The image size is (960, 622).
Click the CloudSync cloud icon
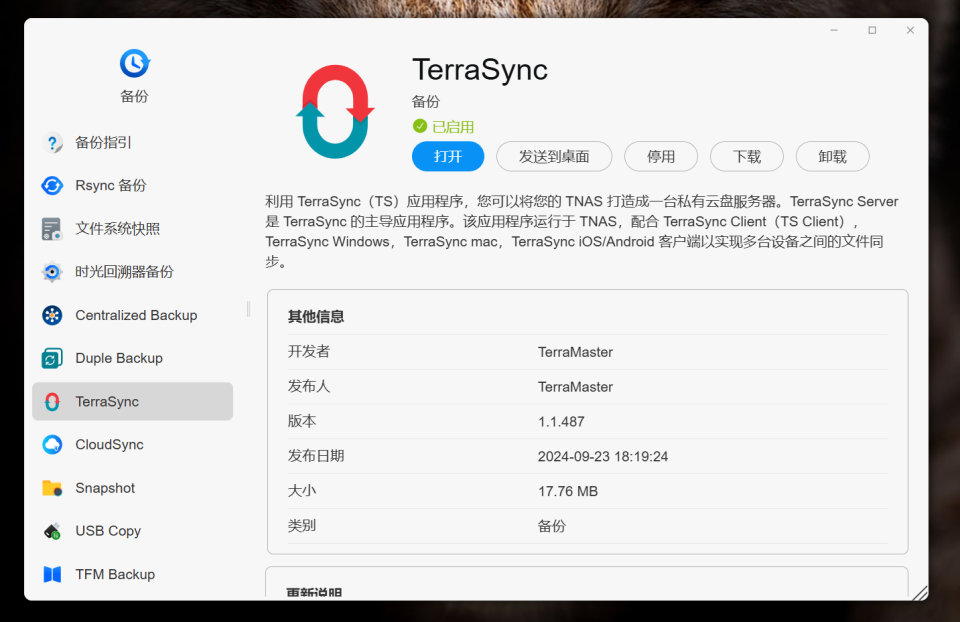(52, 444)
